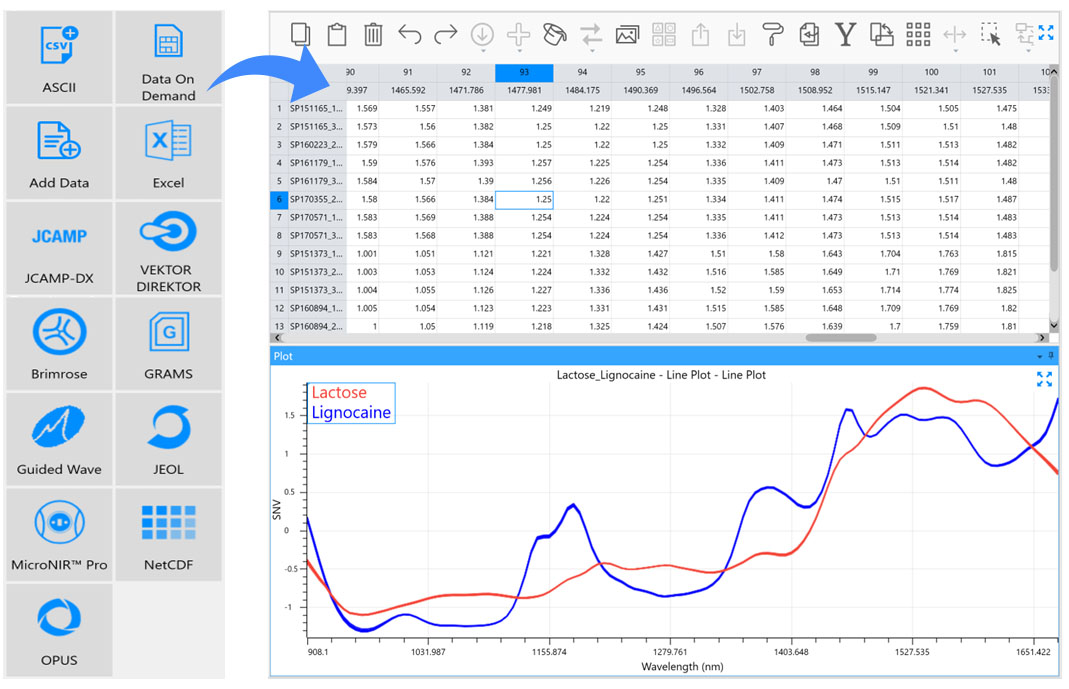Screen dimensions: 1069x689
Task: Click the Copy icon in the toolbar
Action: 301,34
